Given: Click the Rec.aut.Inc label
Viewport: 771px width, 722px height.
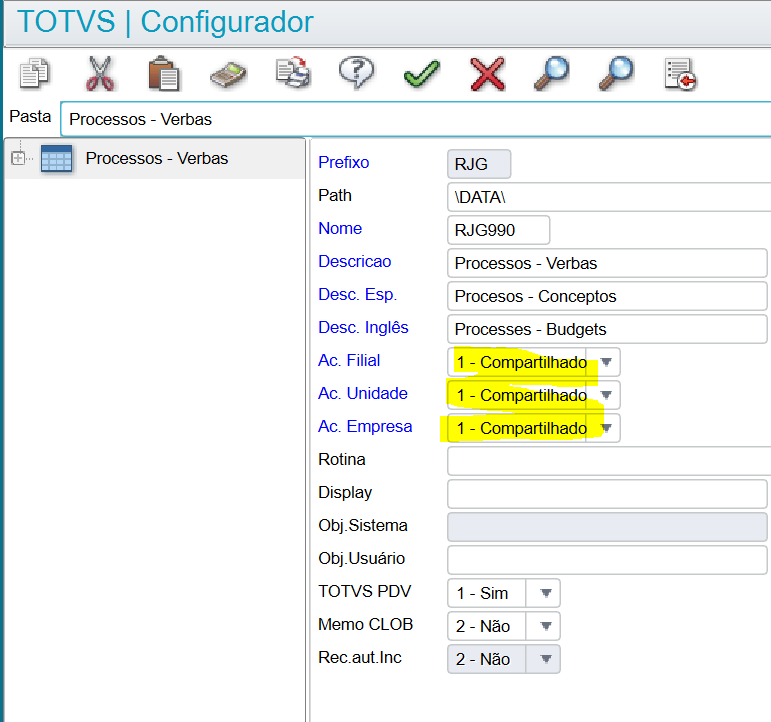Looking at the screenshot, I should [360, 657].
